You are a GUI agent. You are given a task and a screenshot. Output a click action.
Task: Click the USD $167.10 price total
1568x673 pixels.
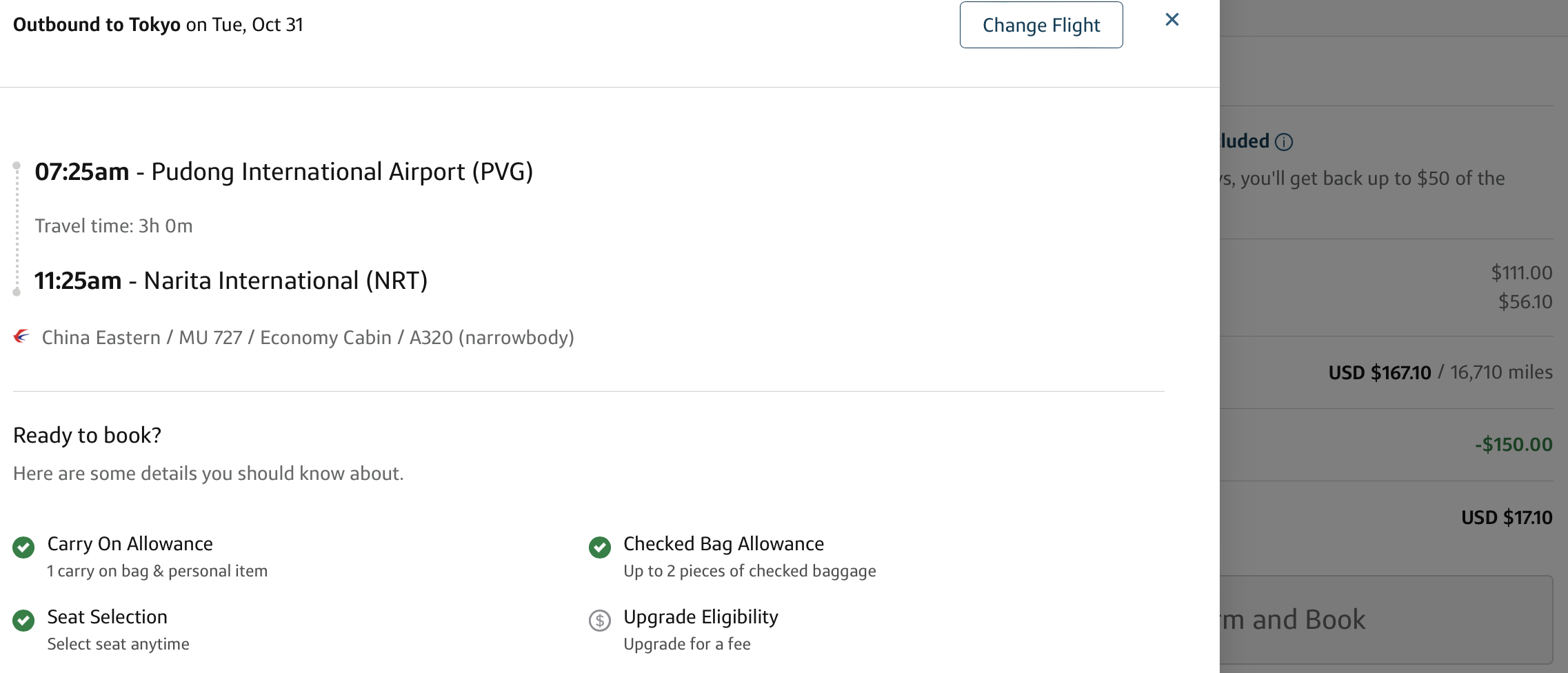(1379, 373)
